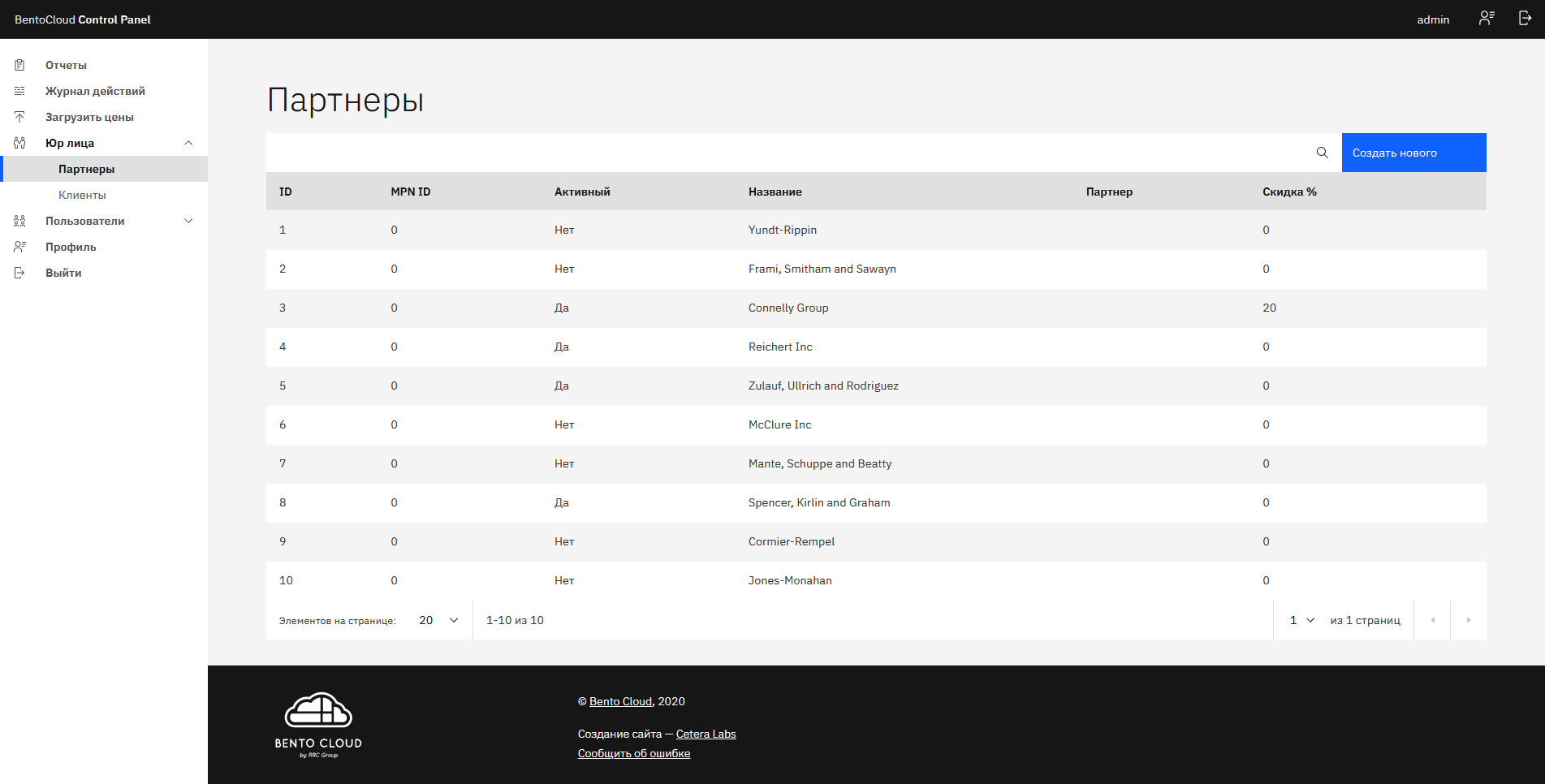
Task: Open the page number dropdown
Action: pos(1301,620)
